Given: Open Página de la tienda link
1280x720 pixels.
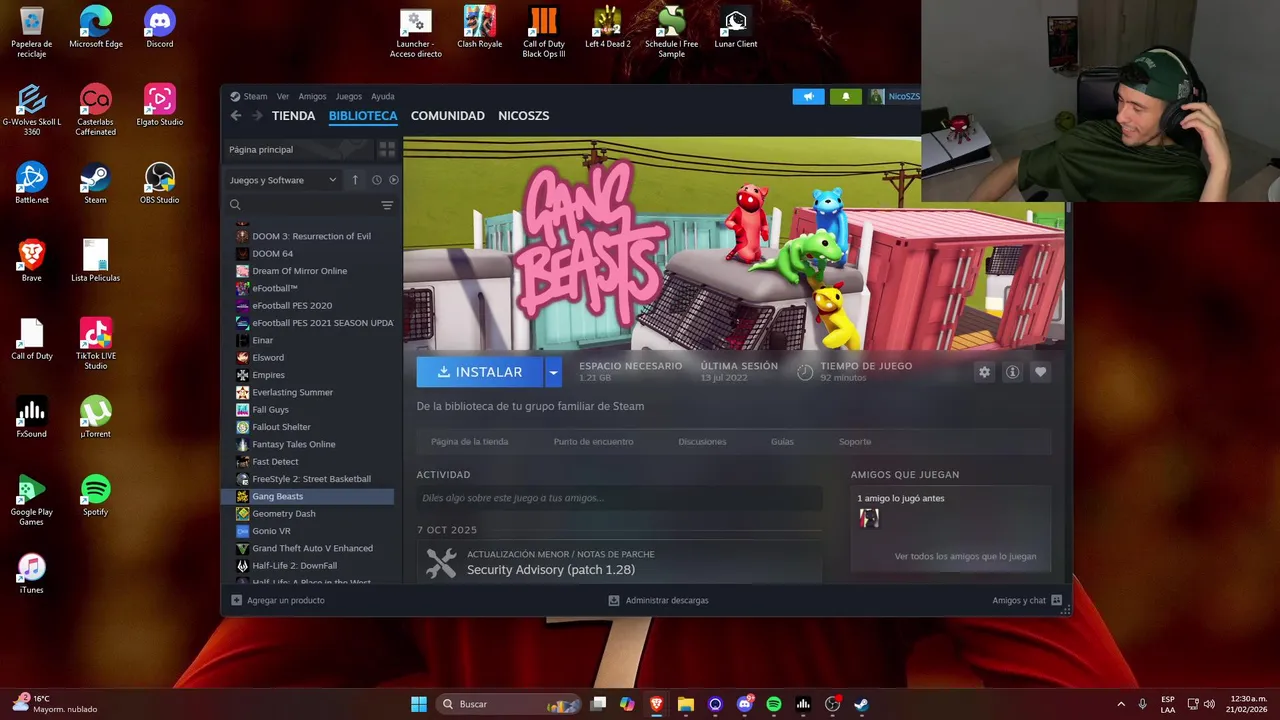Looking at the screenshot, I should 470,441.
